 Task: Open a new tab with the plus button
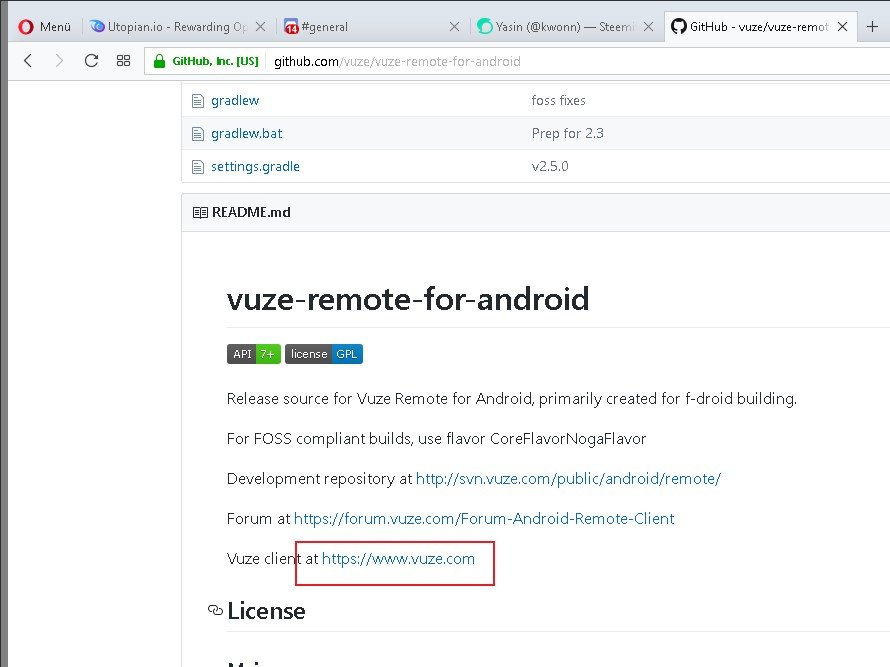click(872, 27)
